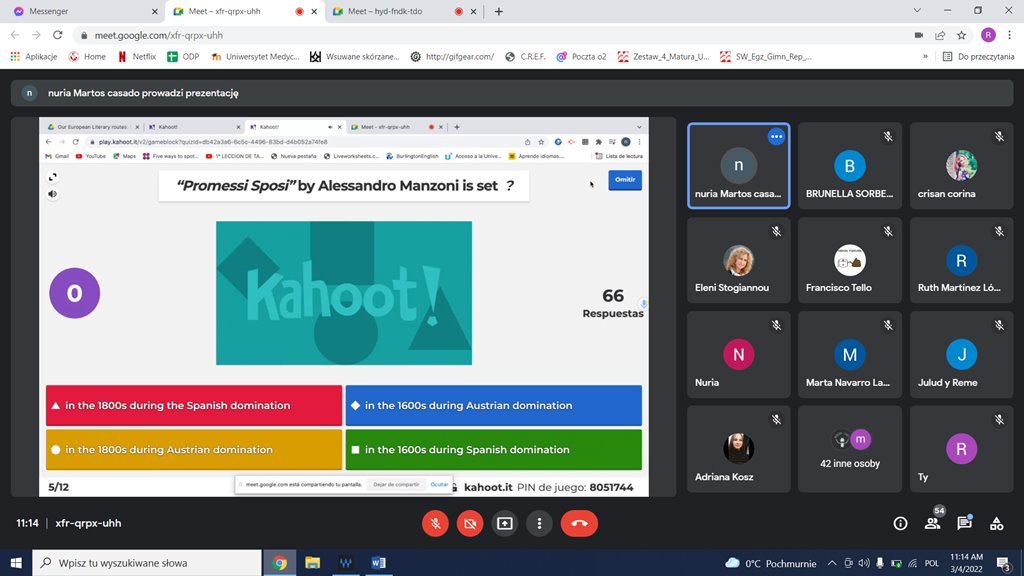Open a new browser tab
Viewport: 1024px width, 576px height.
tap(499, 11)
